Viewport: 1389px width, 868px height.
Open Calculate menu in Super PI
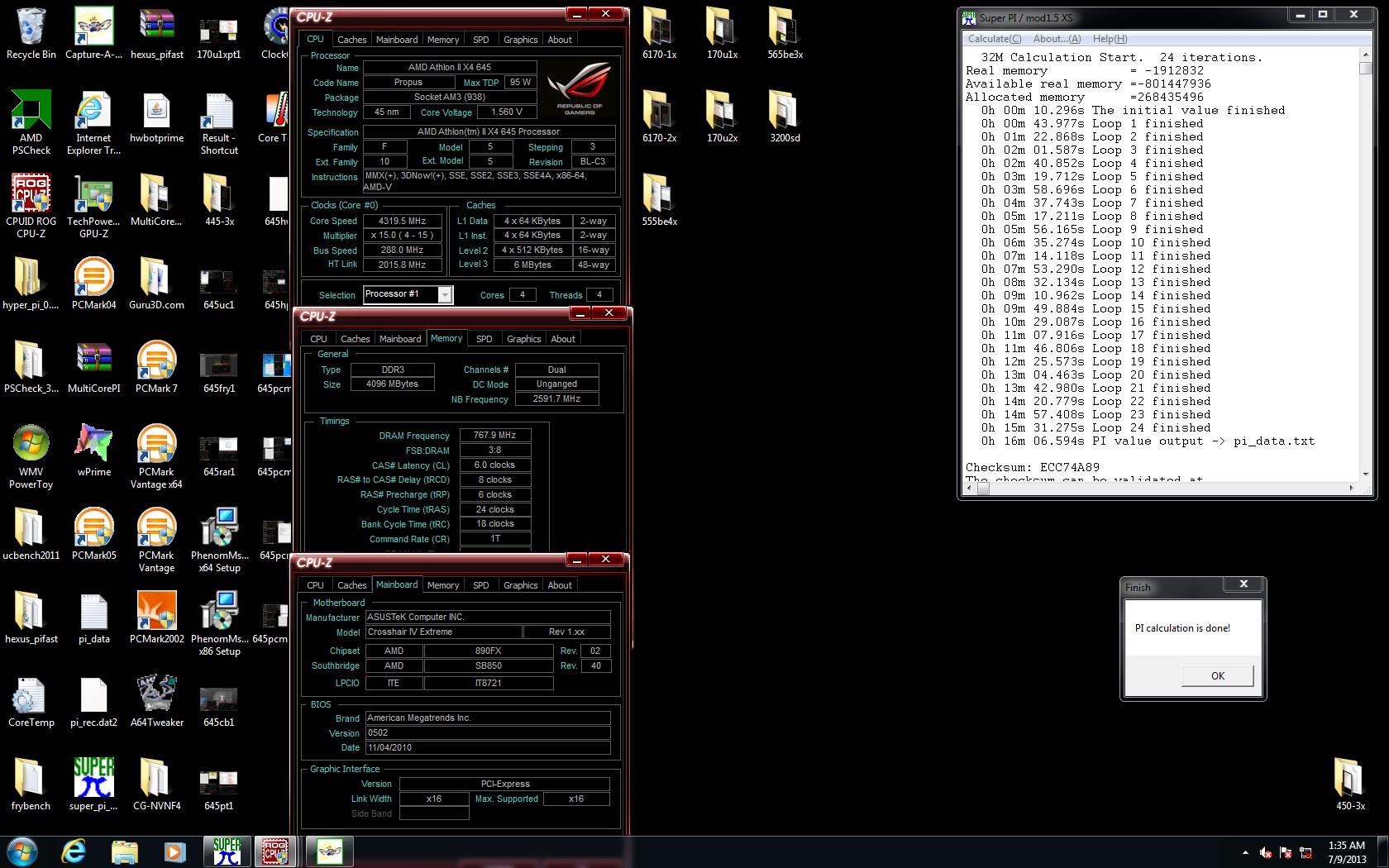[x=995, y=39]
